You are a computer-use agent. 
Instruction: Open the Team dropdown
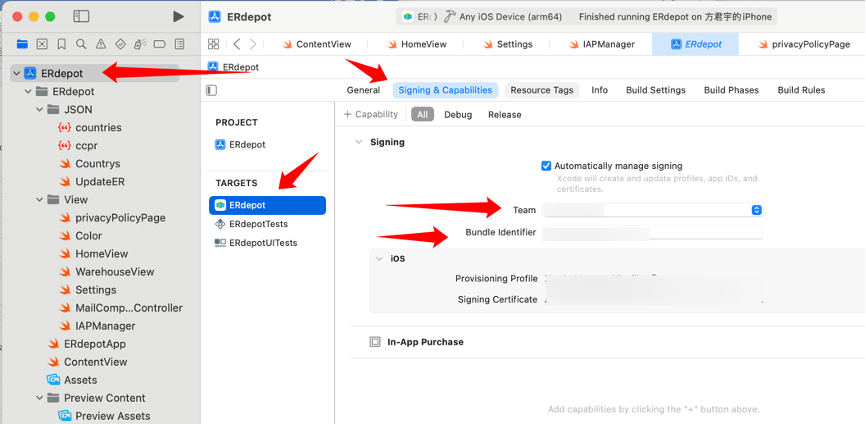[x=652, y=210]
